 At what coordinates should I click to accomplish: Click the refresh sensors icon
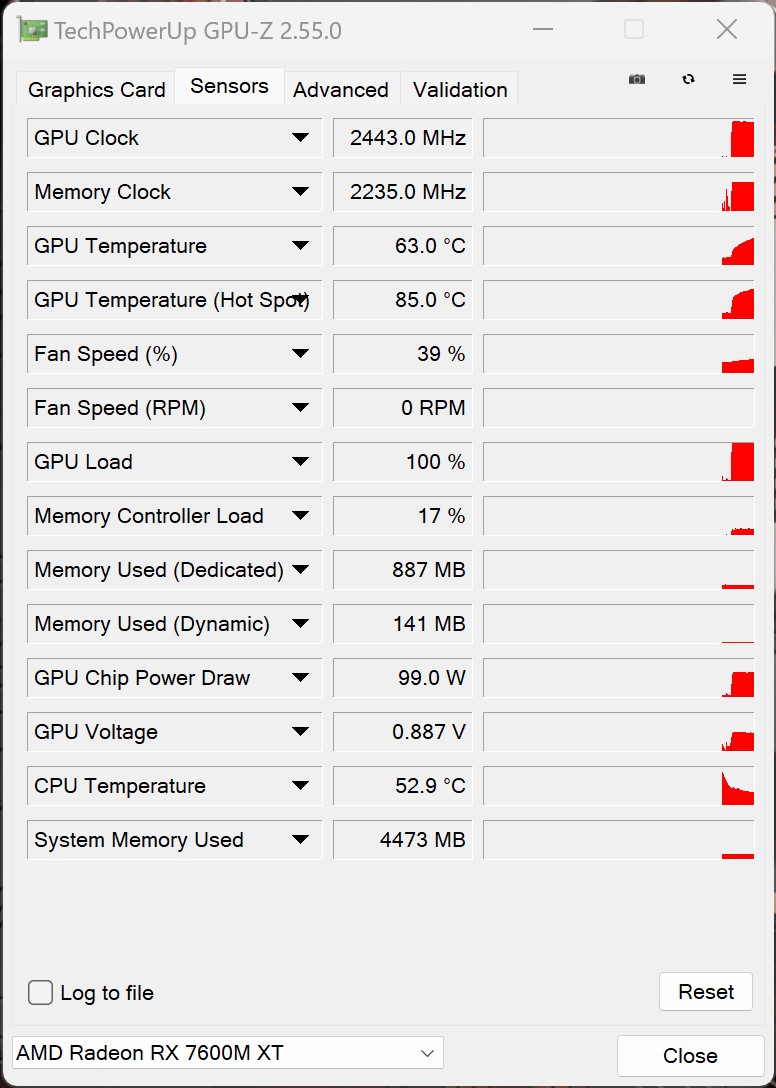(688, 80)
